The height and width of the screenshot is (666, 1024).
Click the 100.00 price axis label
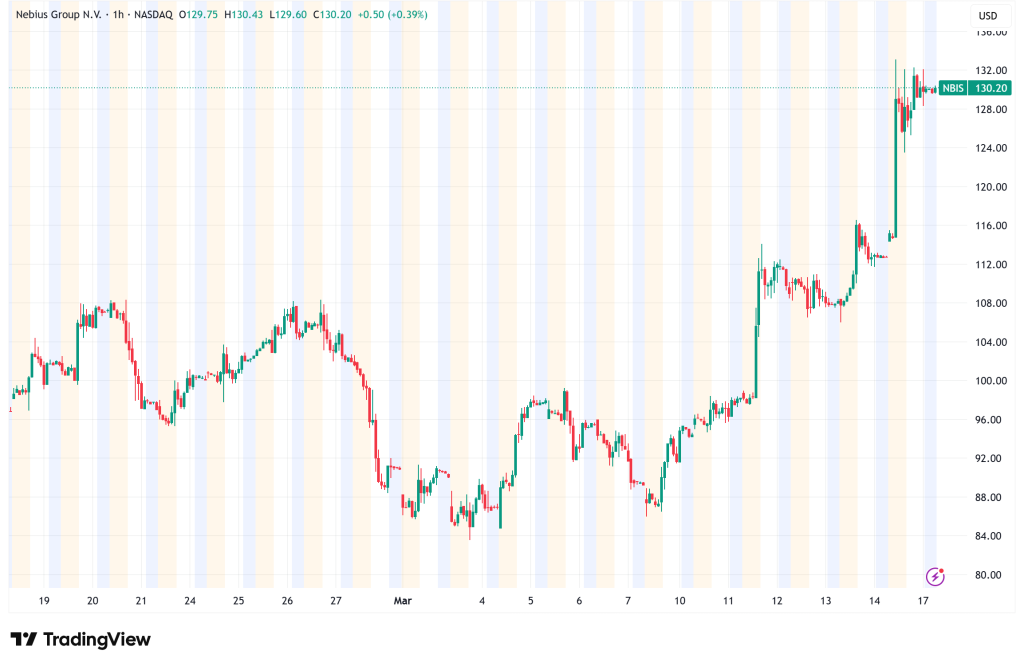tap(990, 381)
